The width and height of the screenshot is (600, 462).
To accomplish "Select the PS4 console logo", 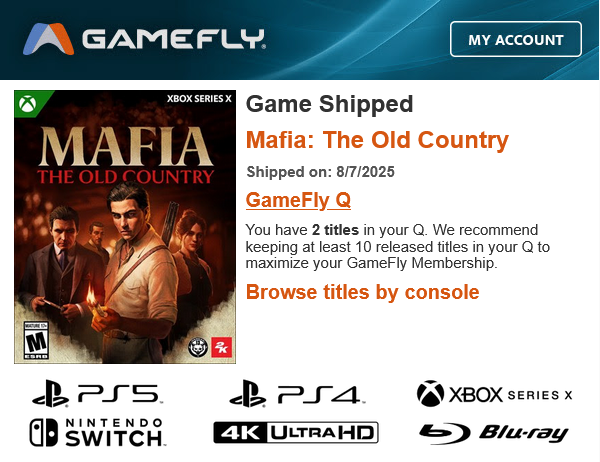I will pos(297,393).
